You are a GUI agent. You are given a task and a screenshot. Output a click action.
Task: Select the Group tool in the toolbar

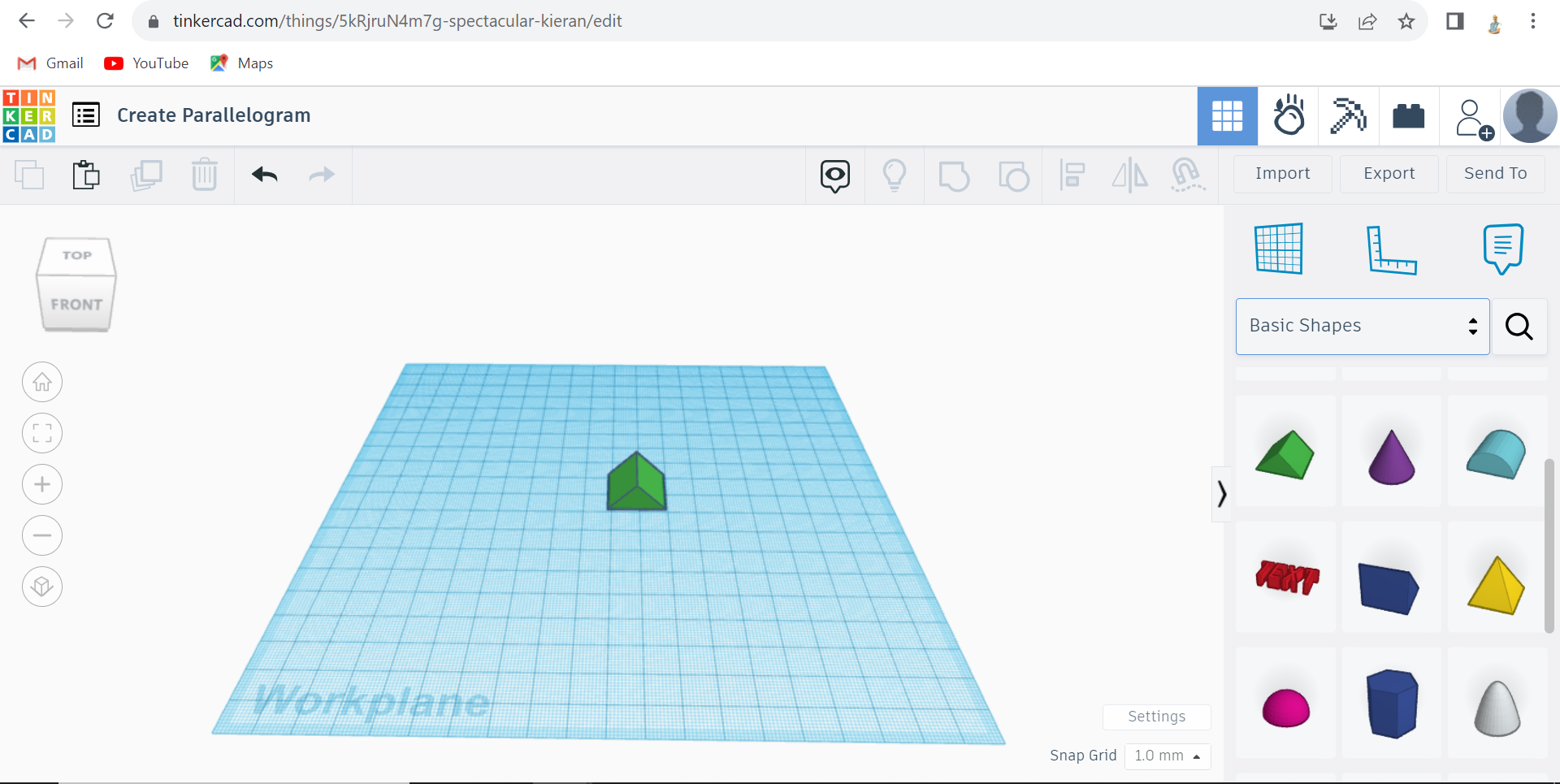[x=955, y=175]
